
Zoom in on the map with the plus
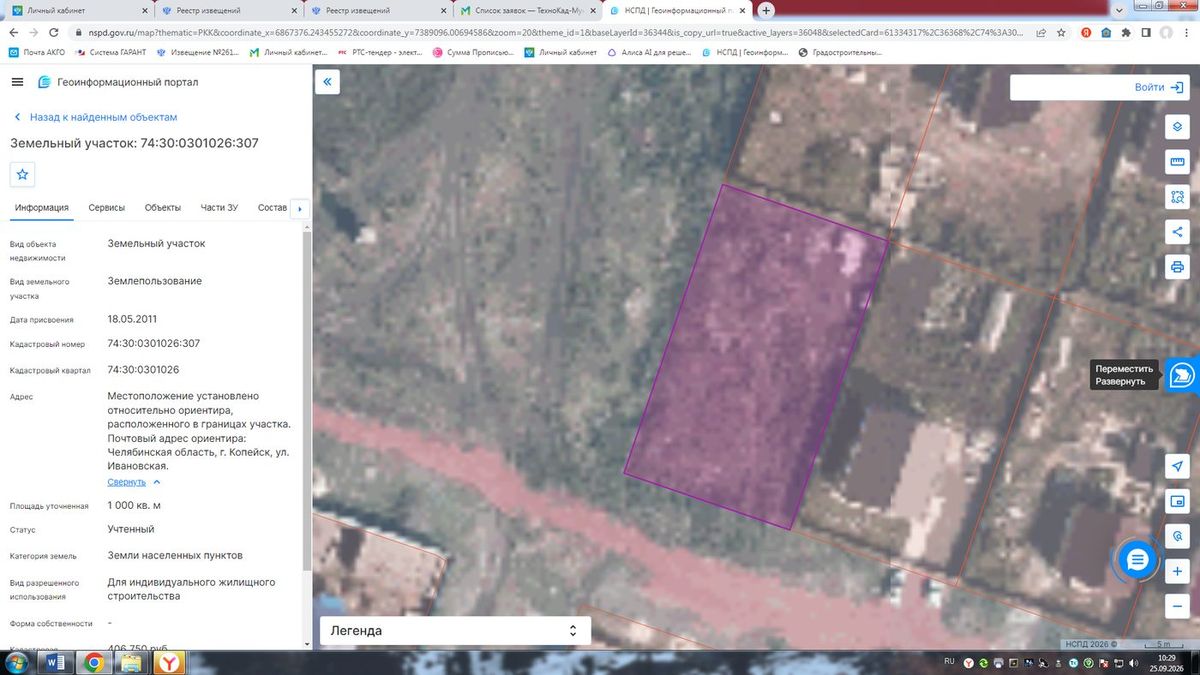pyautogui.click(x=1177, y=571)
